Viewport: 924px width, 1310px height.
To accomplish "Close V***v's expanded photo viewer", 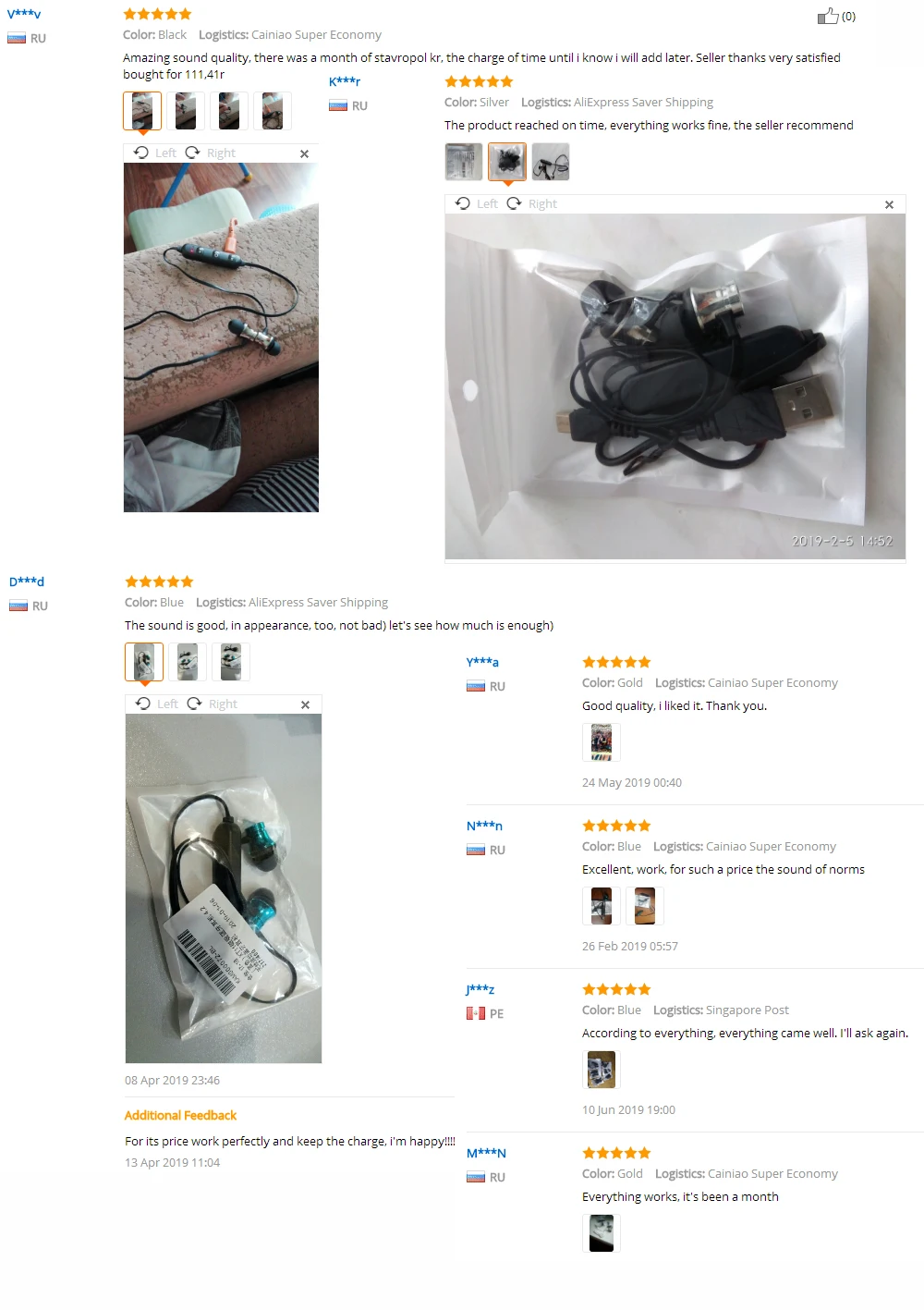I will pyautogui.click(x=304, y=153).
